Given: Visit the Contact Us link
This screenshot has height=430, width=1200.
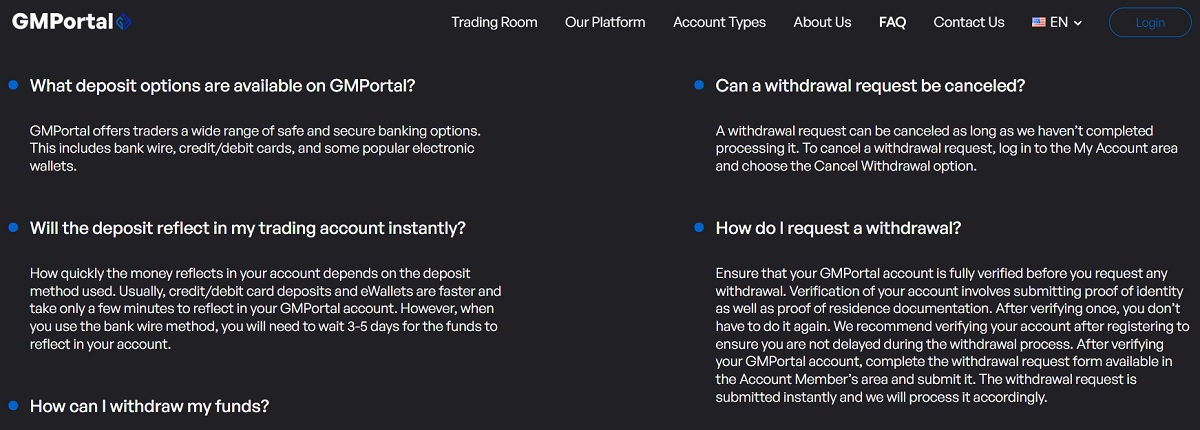Looking at the screenshot, I should (969, 22).
